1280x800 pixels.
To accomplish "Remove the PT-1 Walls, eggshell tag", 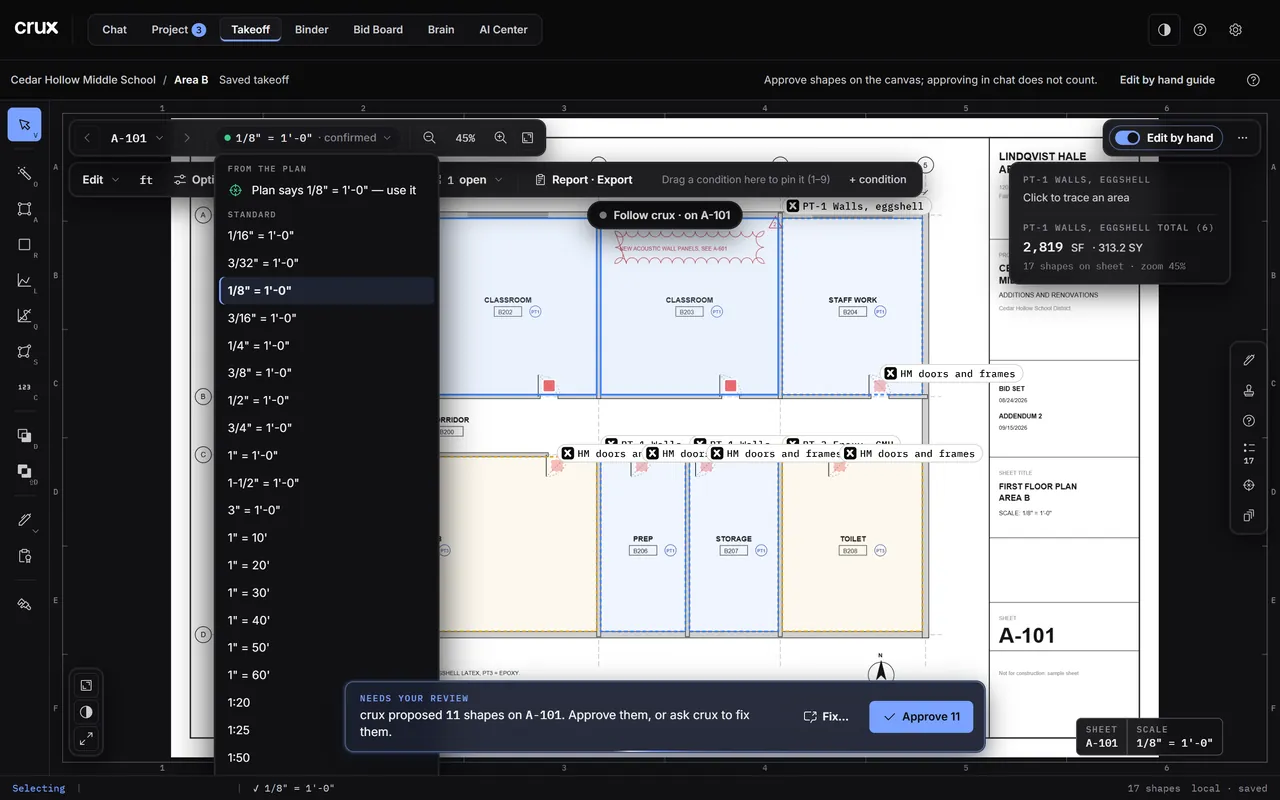I will (793, 206).
